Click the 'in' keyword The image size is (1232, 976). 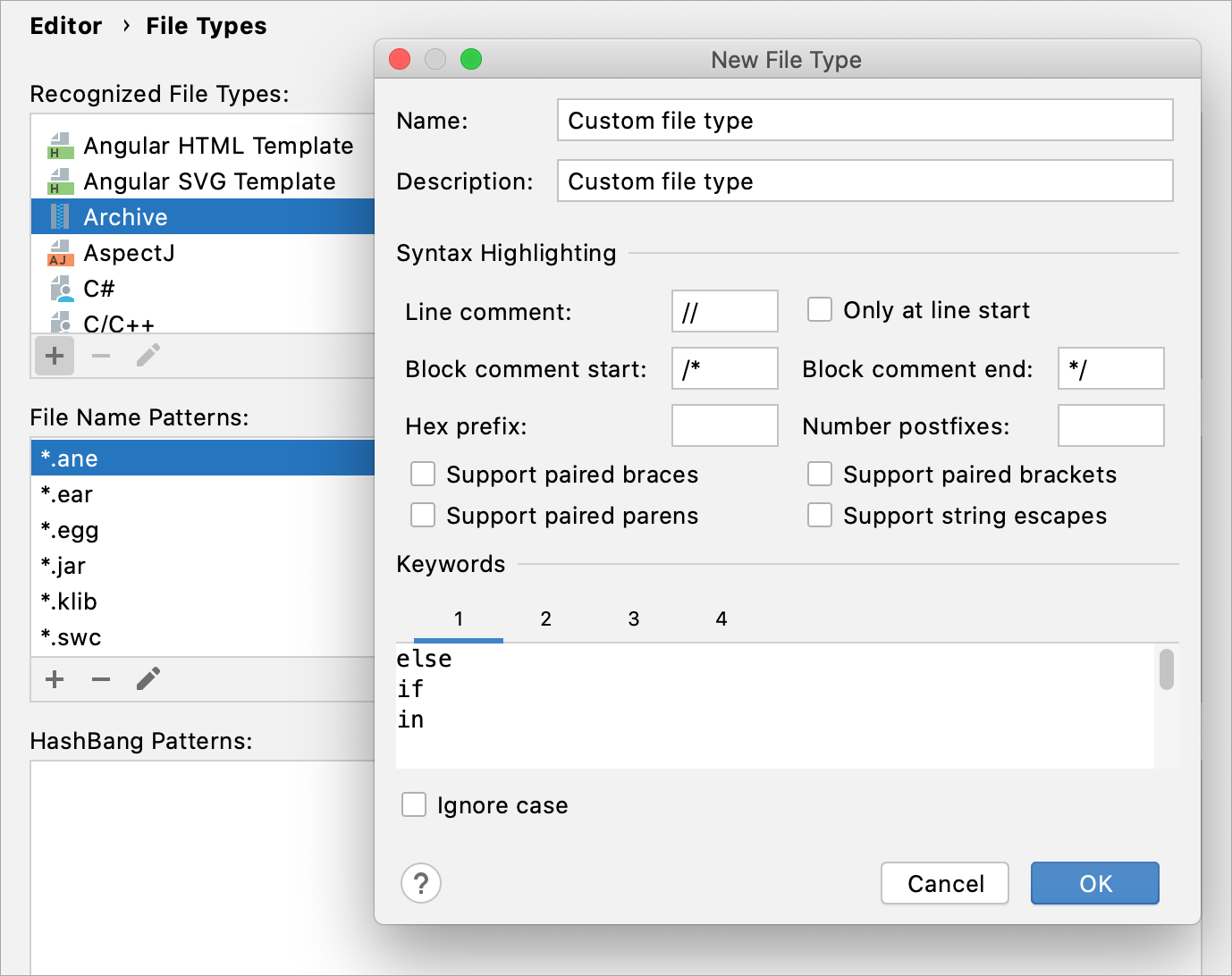pos(410,719)
